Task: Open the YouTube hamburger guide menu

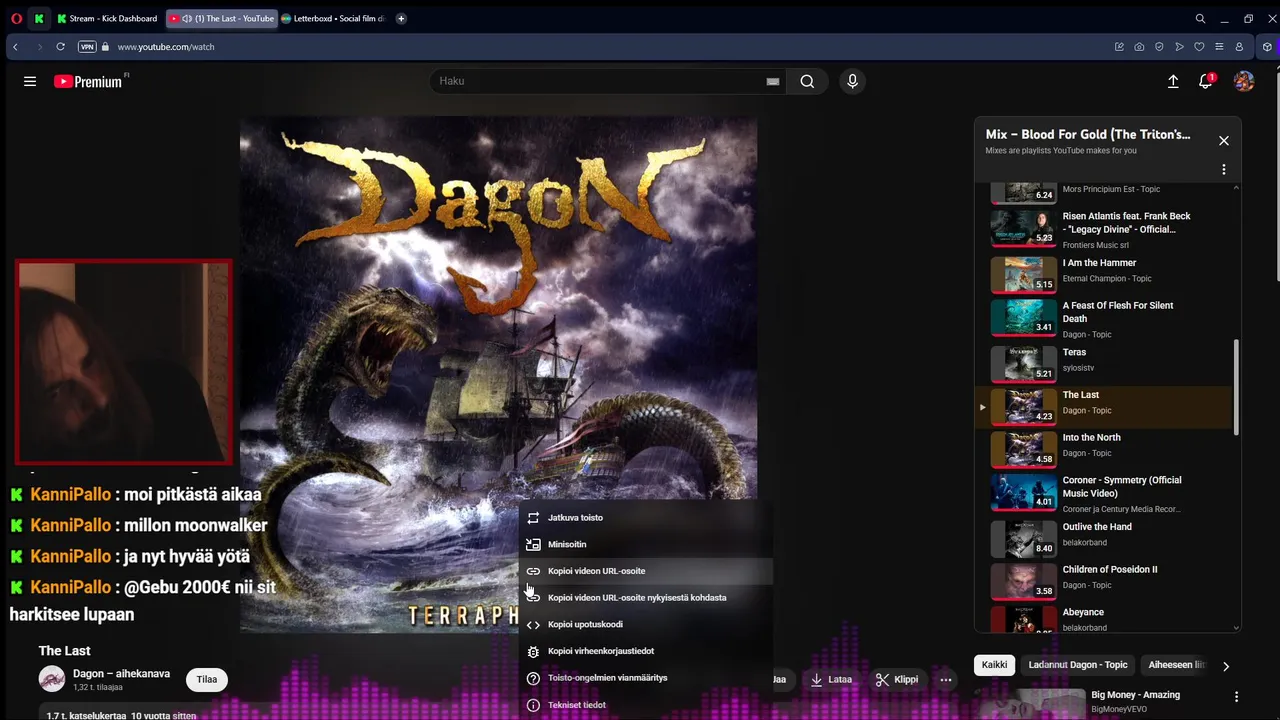Action: point(30,81)
